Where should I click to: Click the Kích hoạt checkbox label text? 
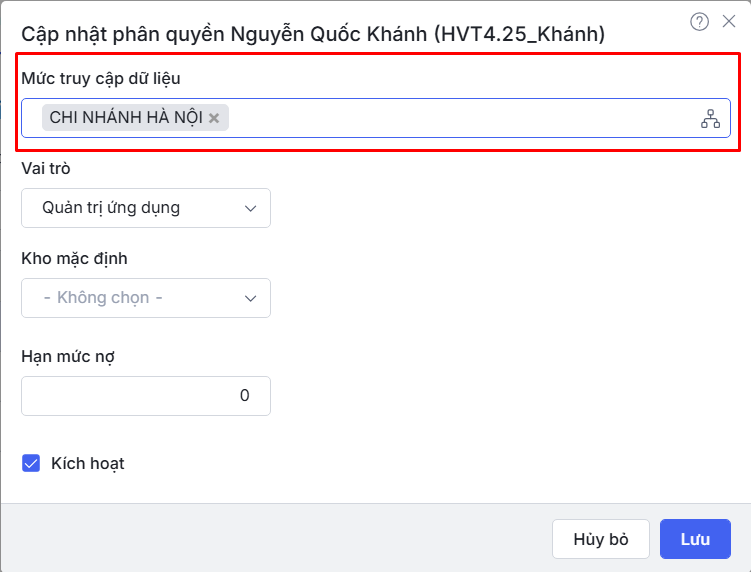(x=88, y=463)
